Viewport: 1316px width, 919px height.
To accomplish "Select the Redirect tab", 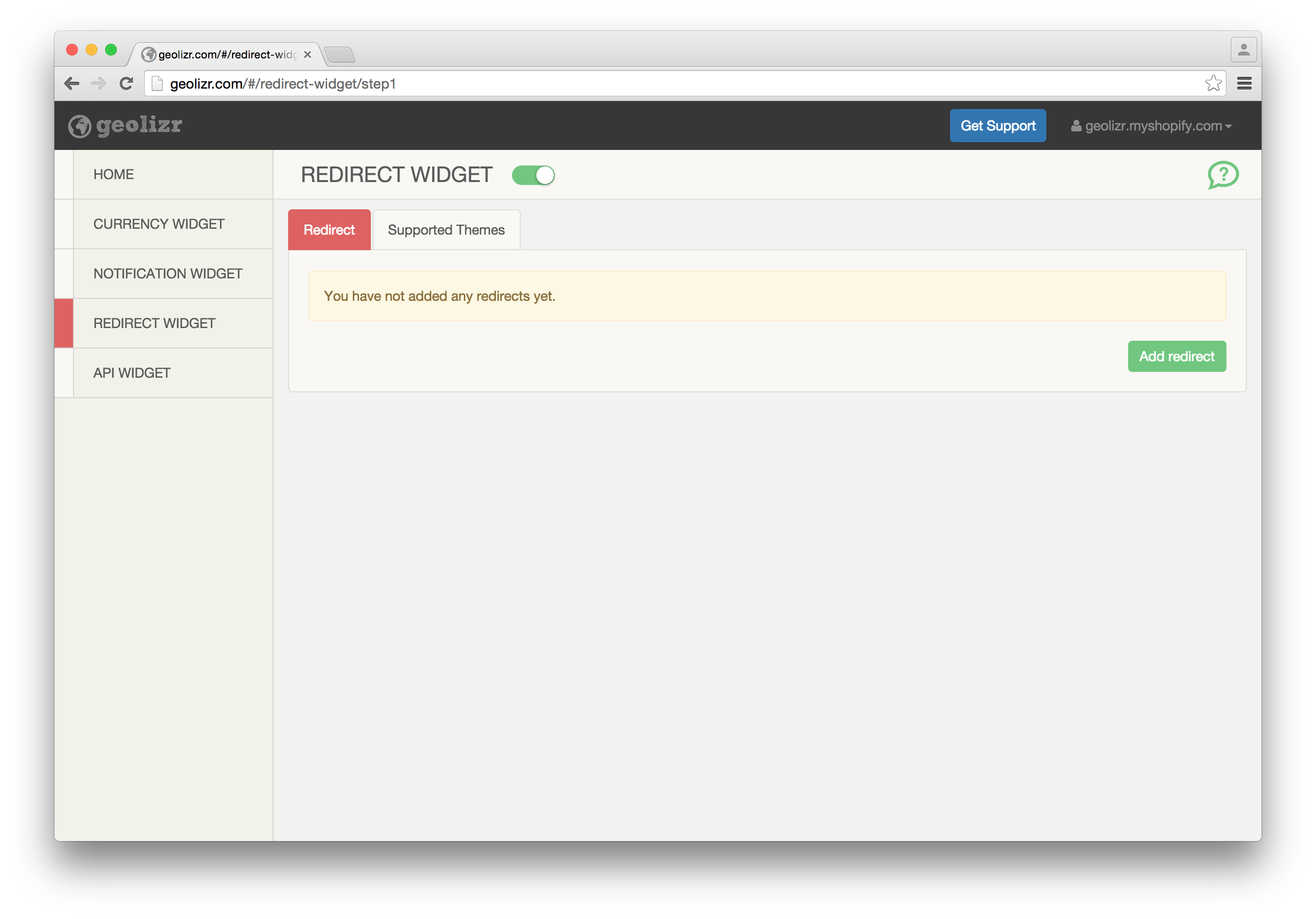I will pos(329,230).
